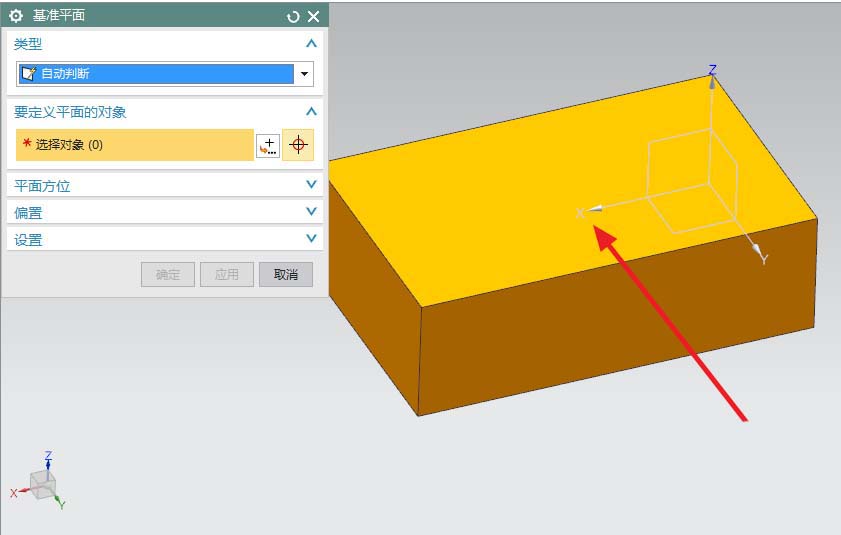This screenshot has height=535, width=841.
Task: Click the select object crosshair icon
Action: click(298, 145)
